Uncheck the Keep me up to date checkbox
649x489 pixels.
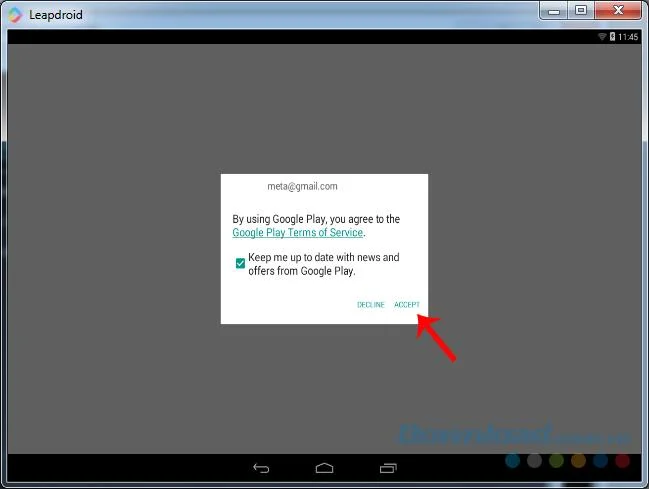[240, 263]
